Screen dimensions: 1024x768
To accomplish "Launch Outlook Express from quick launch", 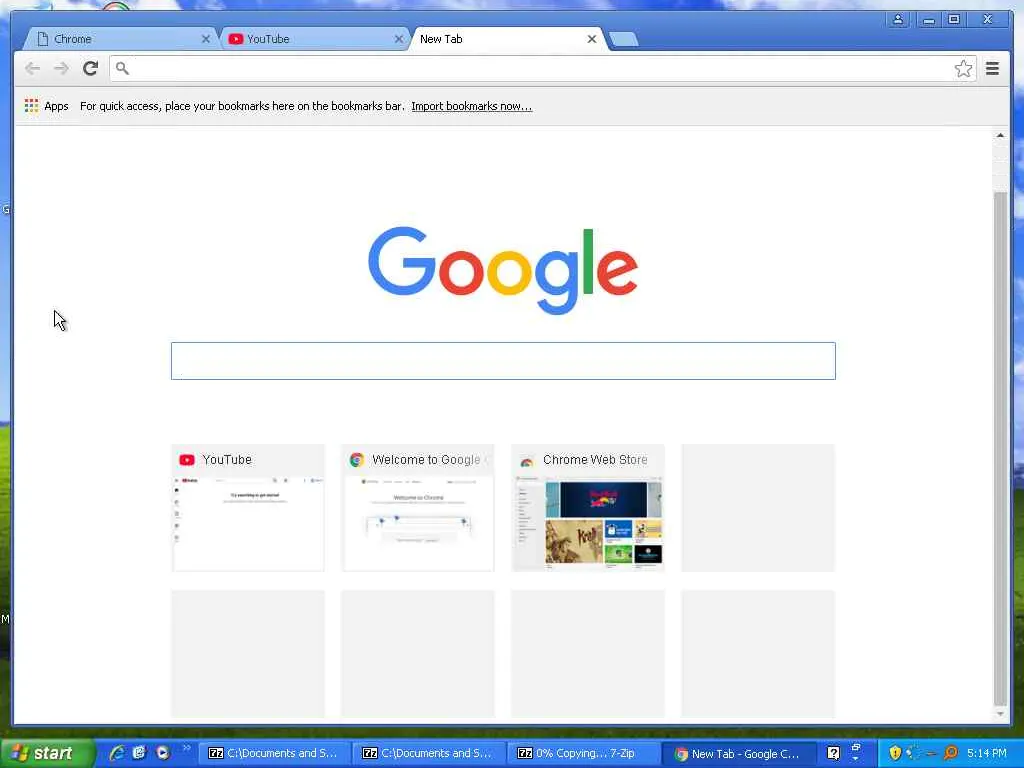I will 139,753.
